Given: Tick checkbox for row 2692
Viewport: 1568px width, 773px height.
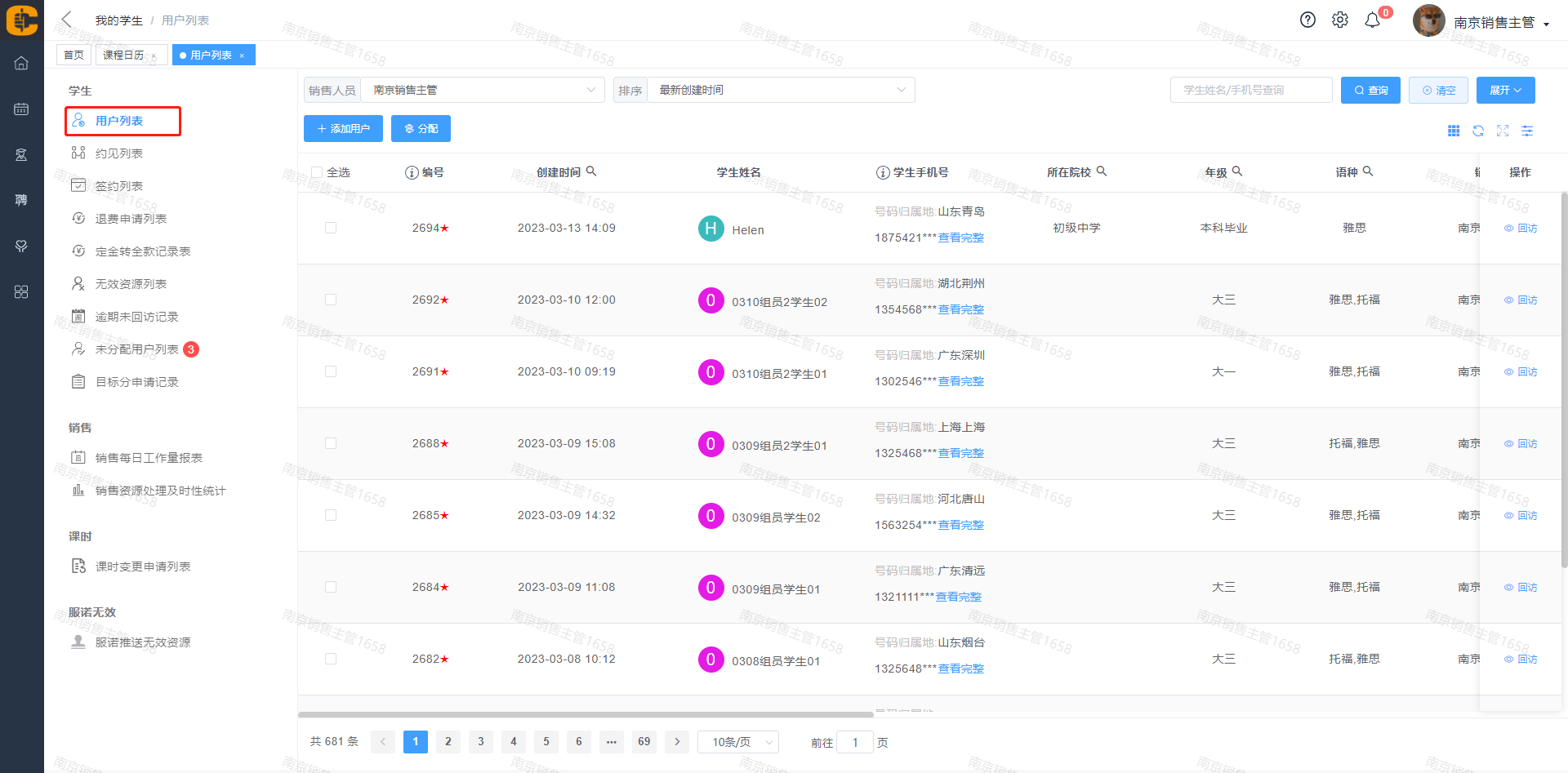Looking at the screenshot, I should pyautogui.click(x=331, y=300).
